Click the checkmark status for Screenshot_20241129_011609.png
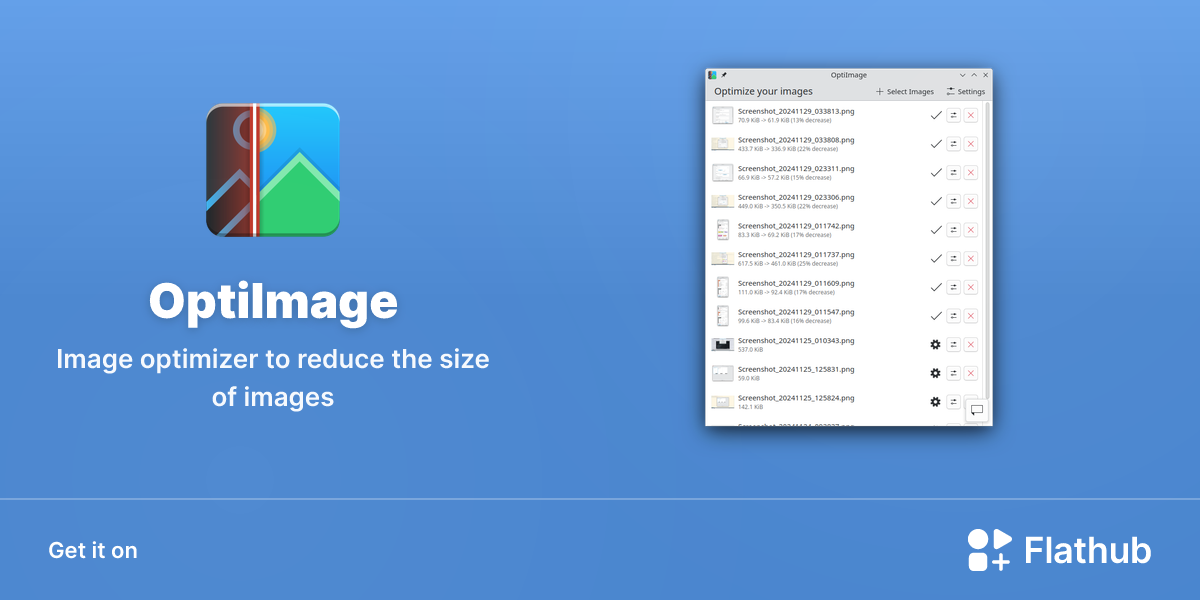Screen dimensions: 1200x600 [936, 287]
